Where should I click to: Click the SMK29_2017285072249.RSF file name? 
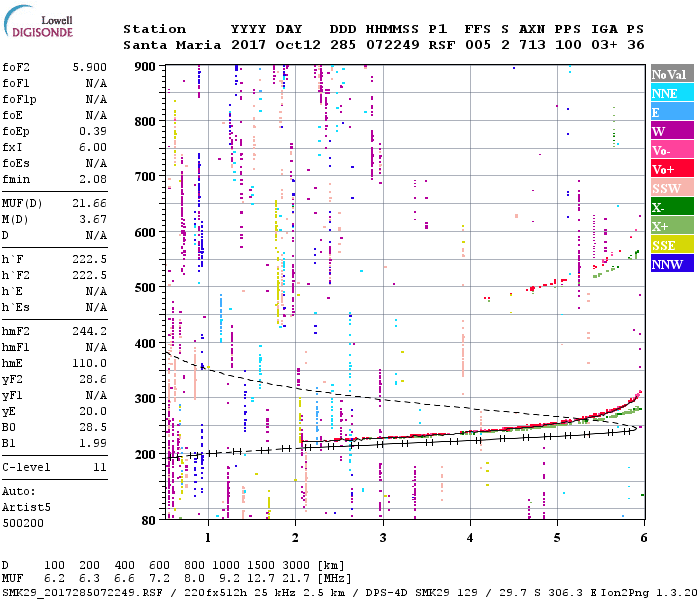(x=82, y=592)
